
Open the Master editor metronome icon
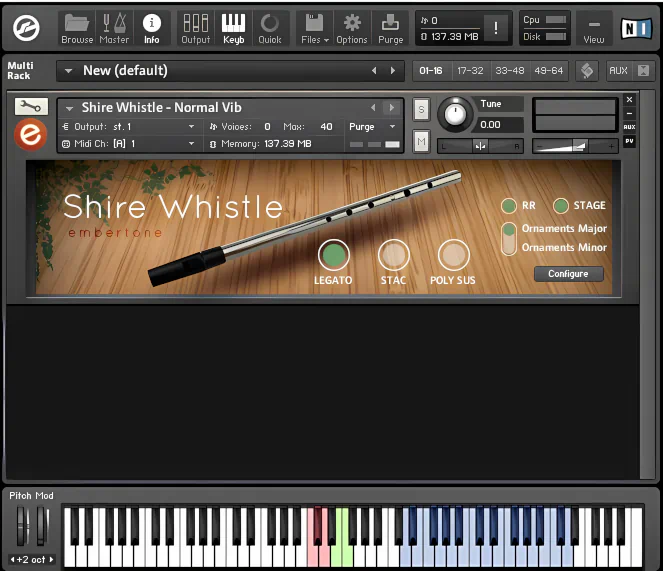point(114,28)
